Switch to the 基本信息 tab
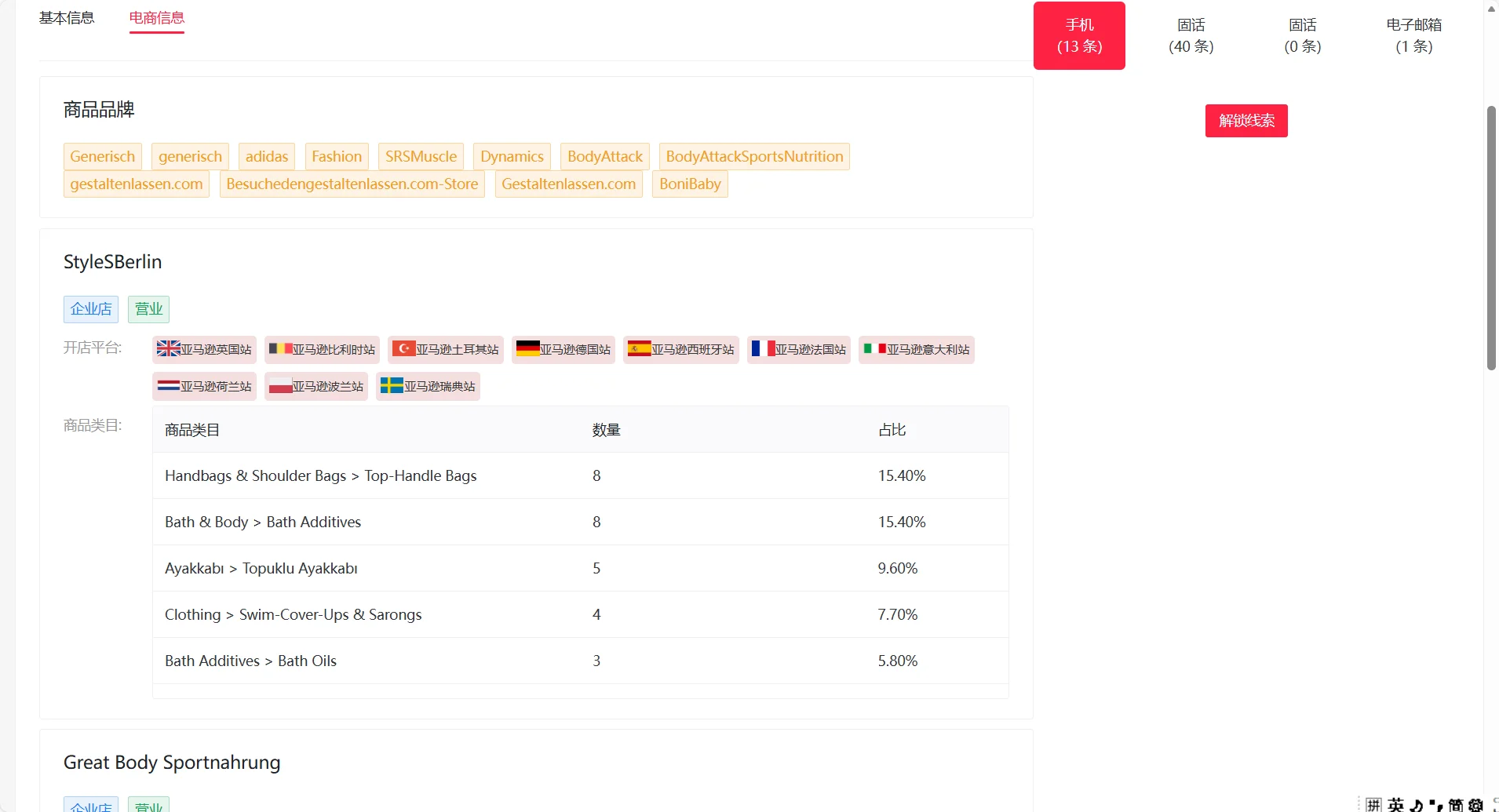The height and width of the screenshot is (812, 1499). 67,18
